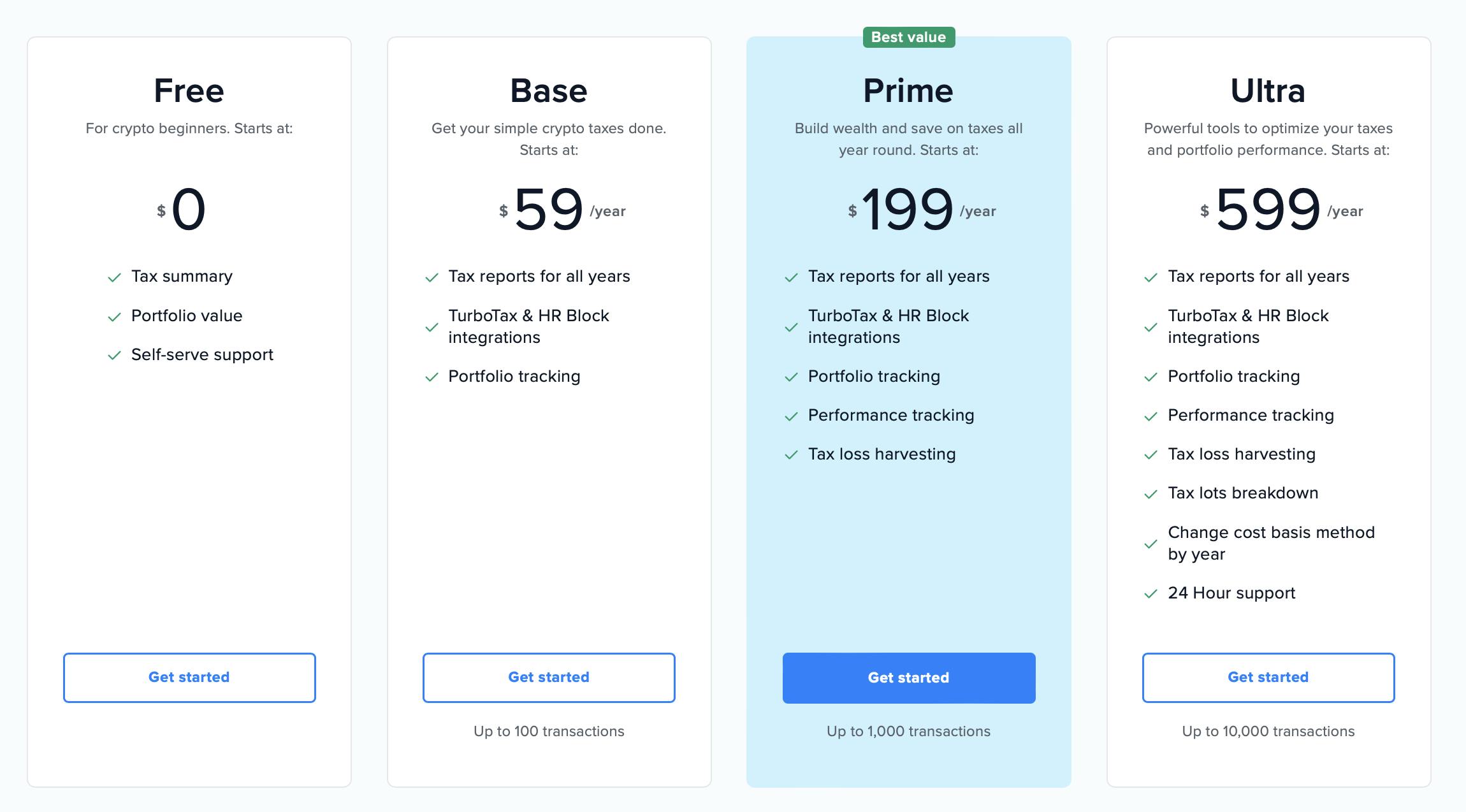
Task: Choose Get started for Ultra plan
Action: 1268,677
